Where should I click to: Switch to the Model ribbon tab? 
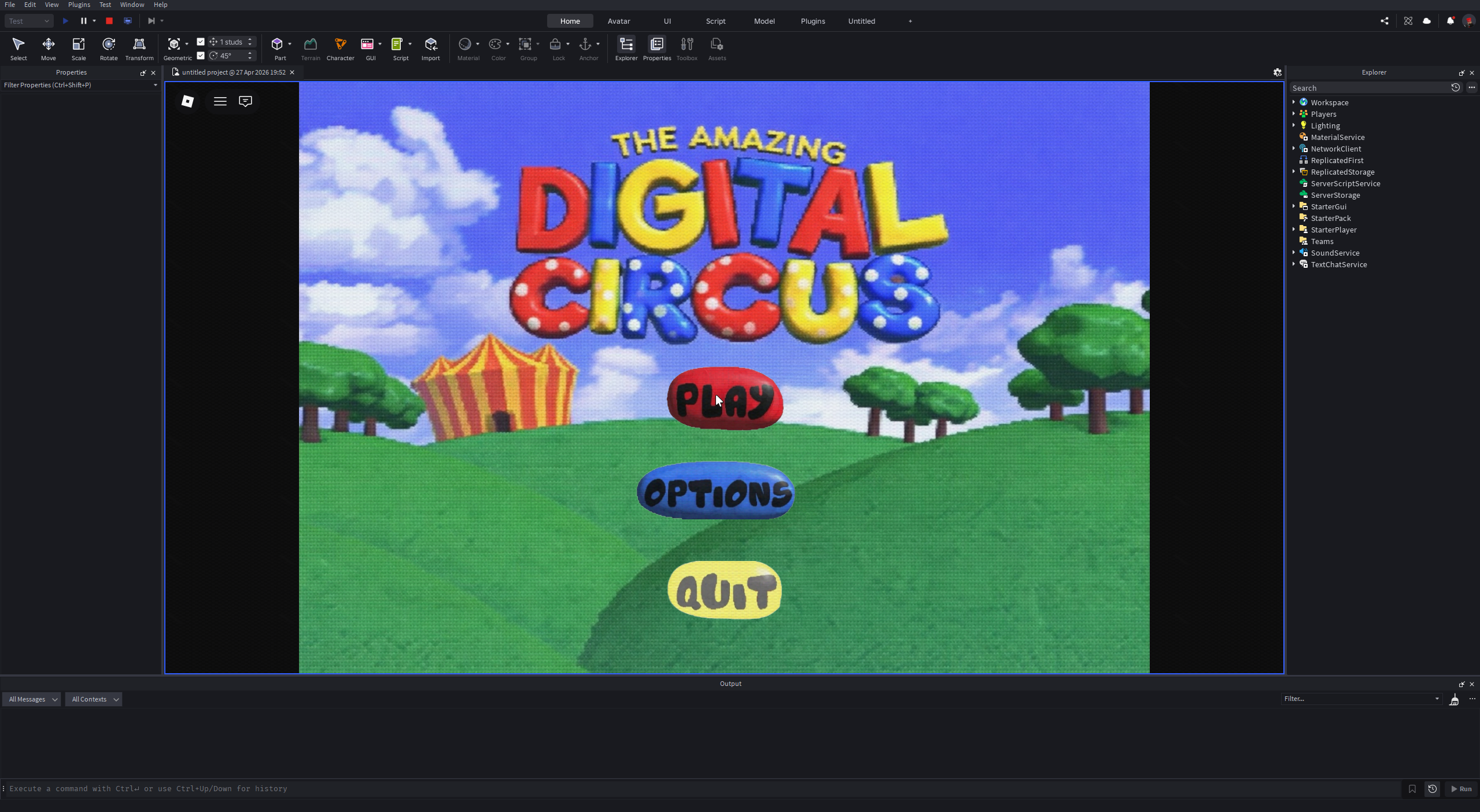coord(765,21)
